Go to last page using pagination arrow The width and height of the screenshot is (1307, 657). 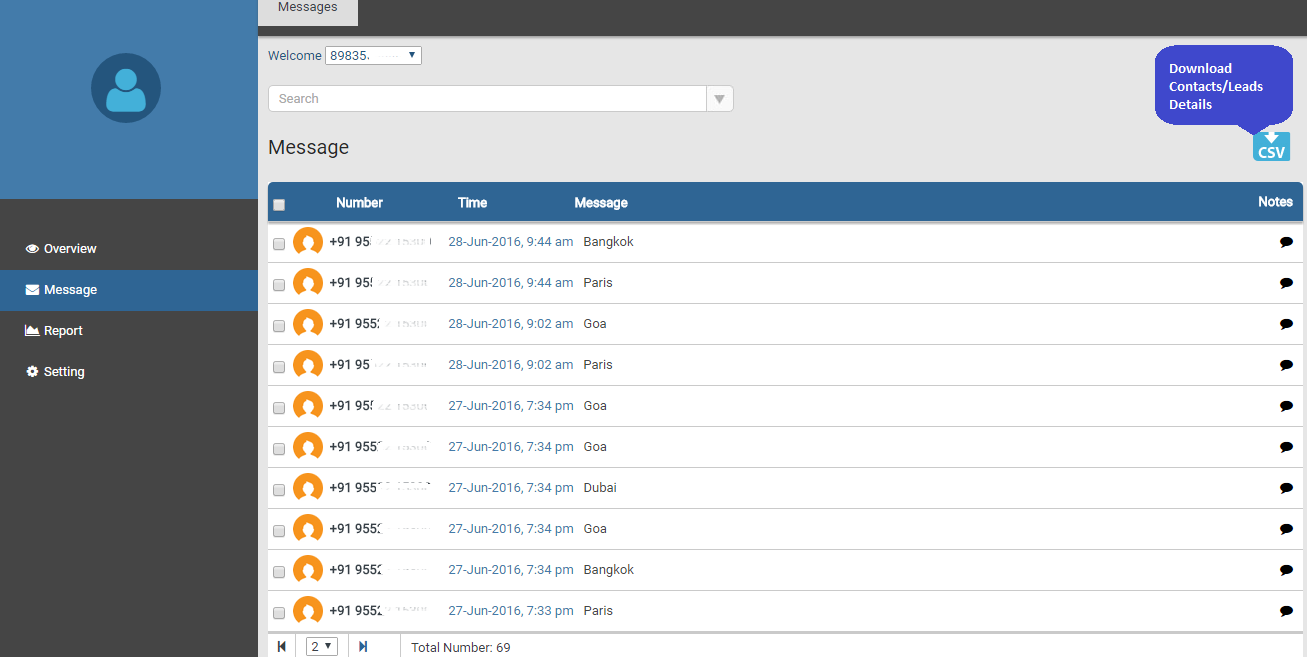click(x=363, y=647)
